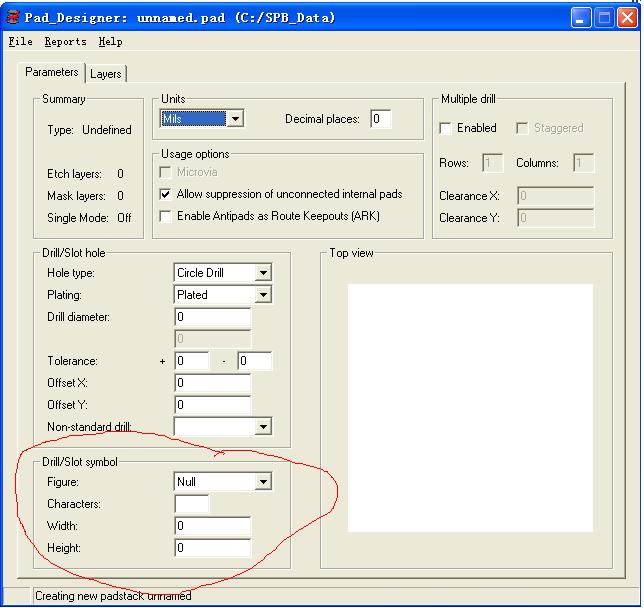Switch to the Parameters tab

(x=52, y=72)
